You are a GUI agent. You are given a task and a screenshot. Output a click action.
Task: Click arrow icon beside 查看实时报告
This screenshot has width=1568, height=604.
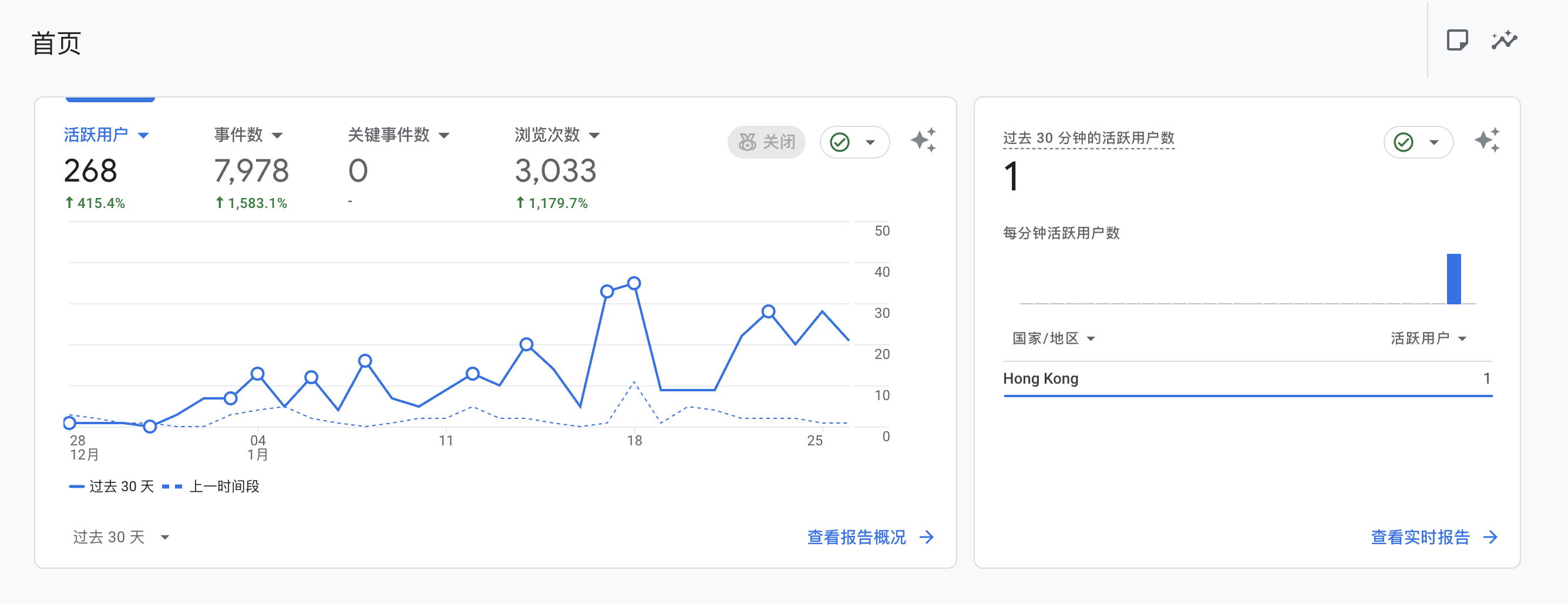(x=1490, y=537)
